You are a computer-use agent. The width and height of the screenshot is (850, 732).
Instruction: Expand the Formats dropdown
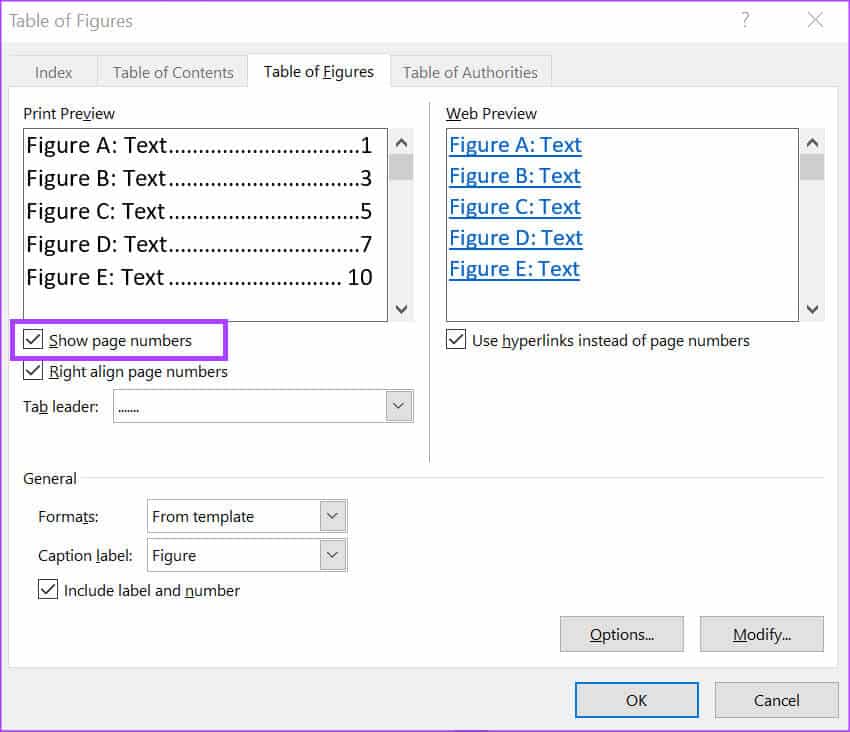coord(332,517)
